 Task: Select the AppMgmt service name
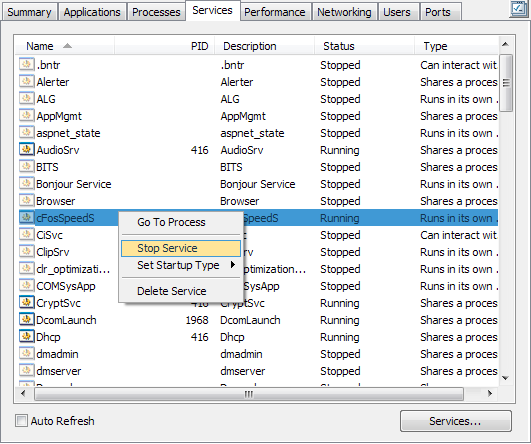tap(59, 116)
